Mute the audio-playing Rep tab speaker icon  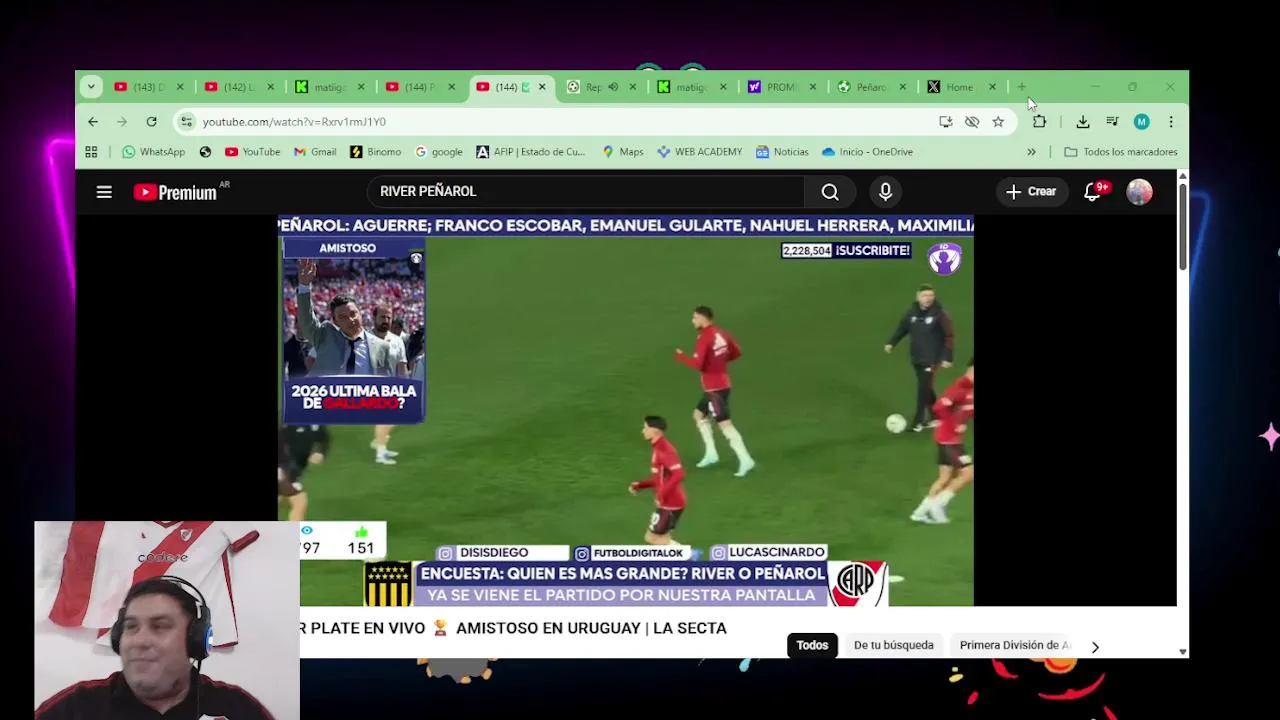613,87
